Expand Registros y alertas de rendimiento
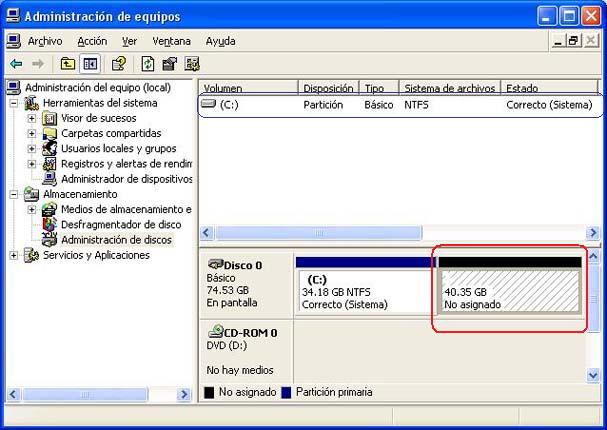 [32, 164]
